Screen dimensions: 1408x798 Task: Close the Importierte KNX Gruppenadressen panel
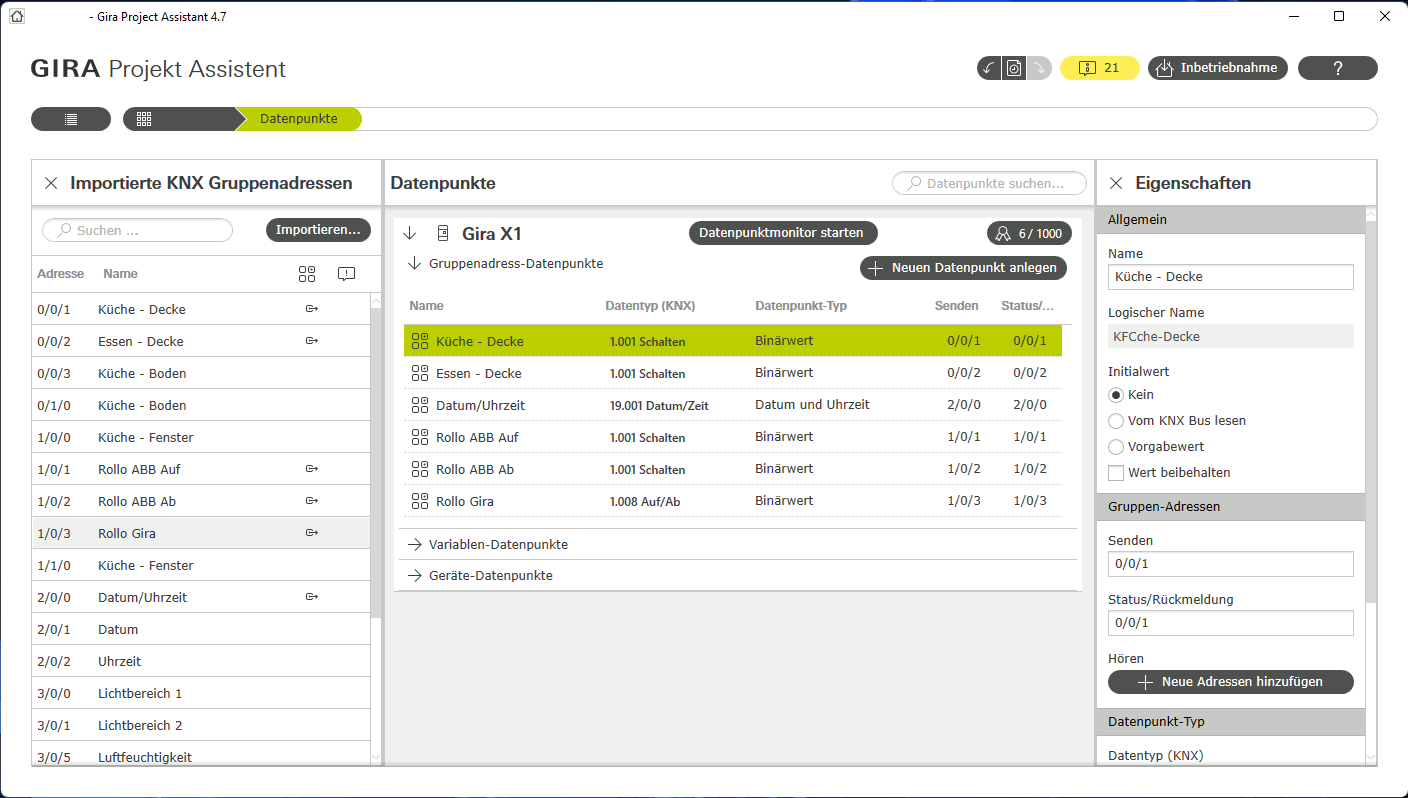[51, 183]
